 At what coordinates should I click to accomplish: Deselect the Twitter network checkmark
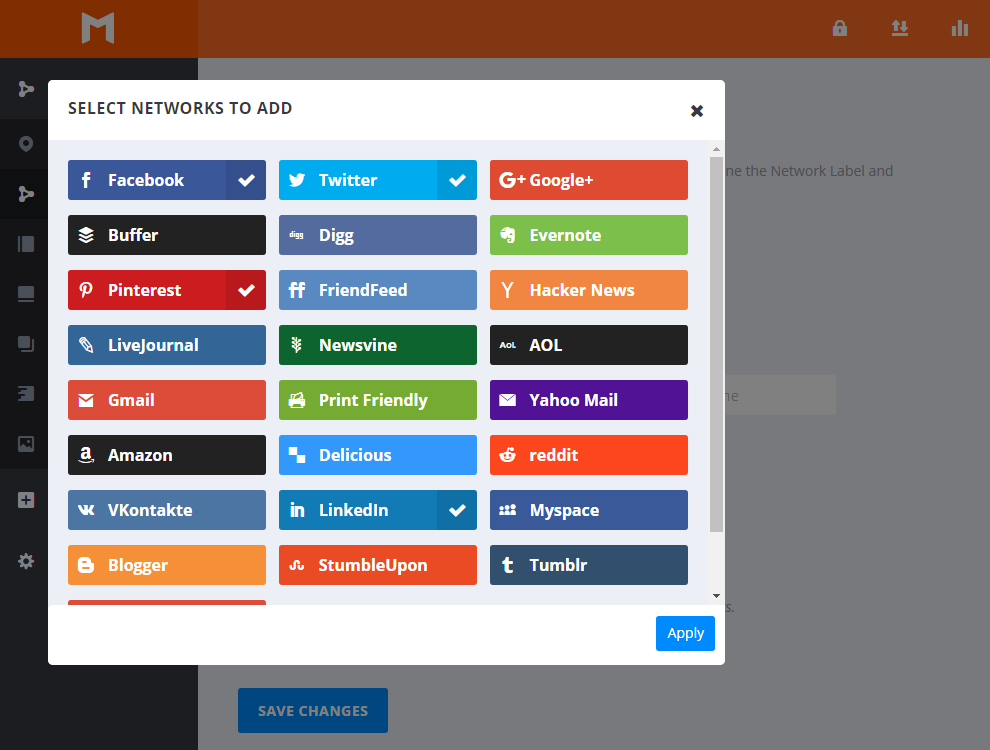coord(457,180)
